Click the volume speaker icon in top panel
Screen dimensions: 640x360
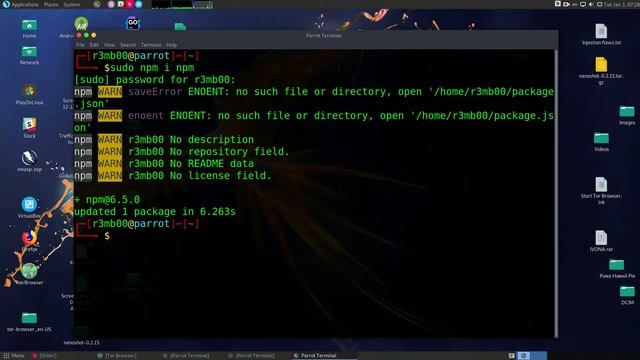[x=591, y=4]
